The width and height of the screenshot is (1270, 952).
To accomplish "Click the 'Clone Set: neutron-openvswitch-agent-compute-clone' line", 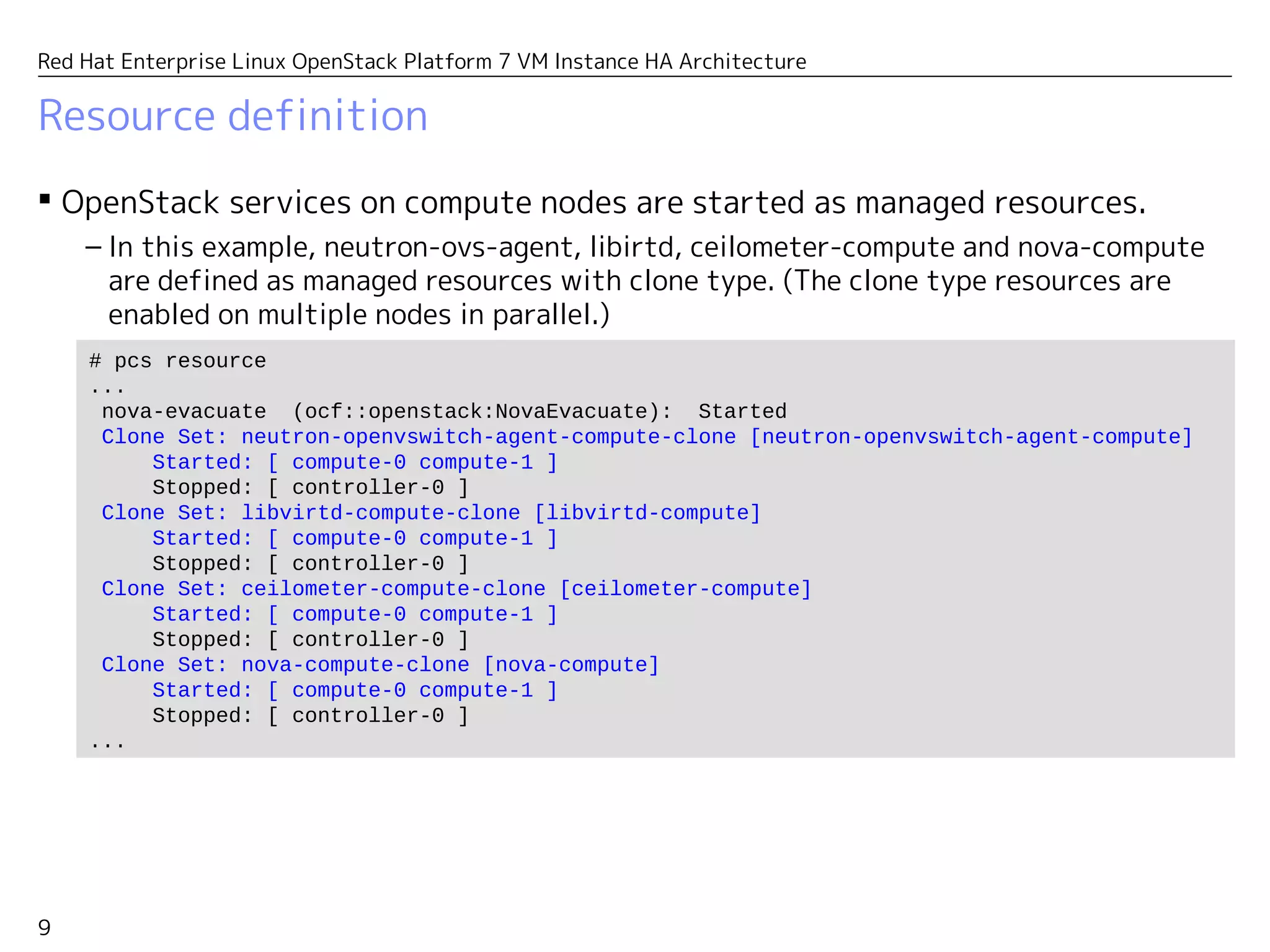I will (x=647, y=437).
